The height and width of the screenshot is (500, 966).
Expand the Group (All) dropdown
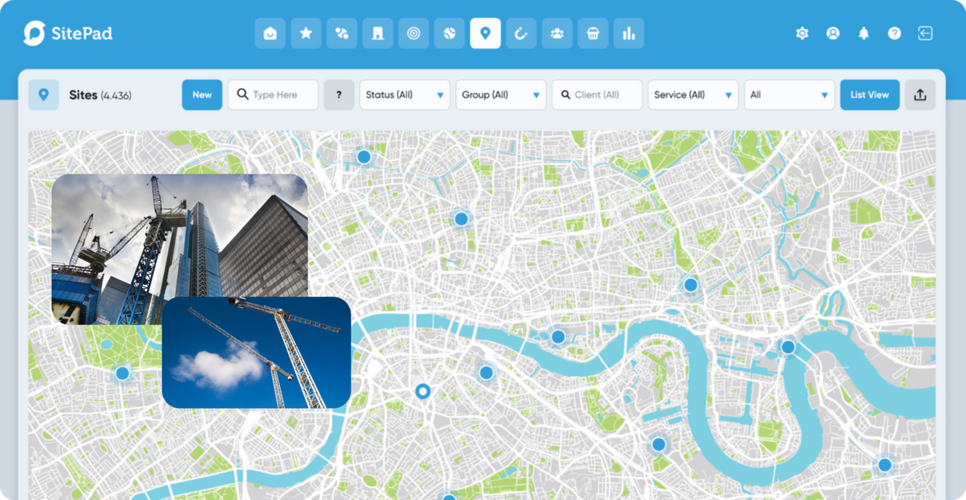500,95
